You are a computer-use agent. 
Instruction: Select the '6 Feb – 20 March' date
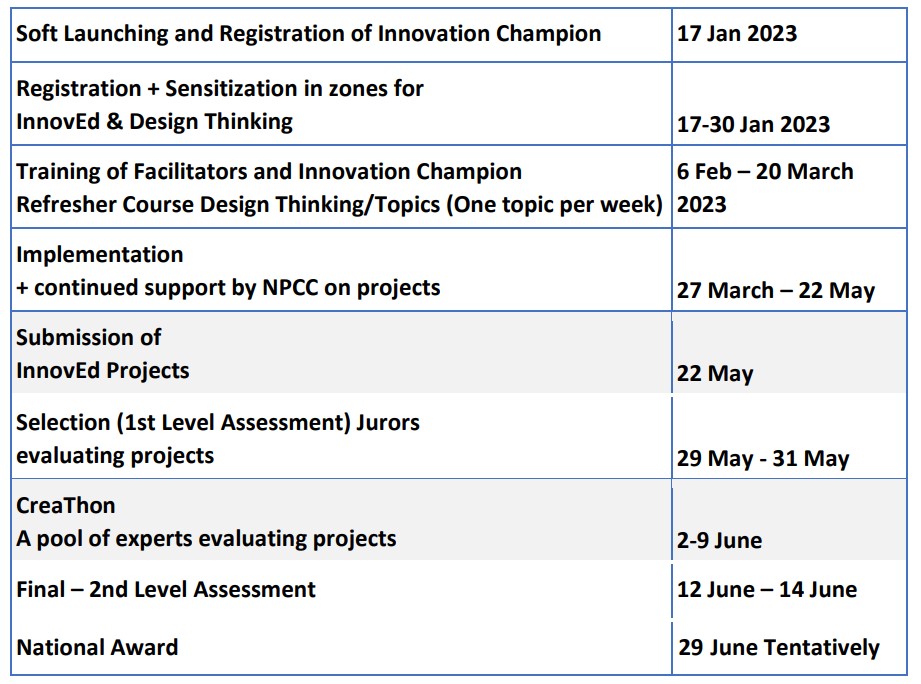pos(765,171)
